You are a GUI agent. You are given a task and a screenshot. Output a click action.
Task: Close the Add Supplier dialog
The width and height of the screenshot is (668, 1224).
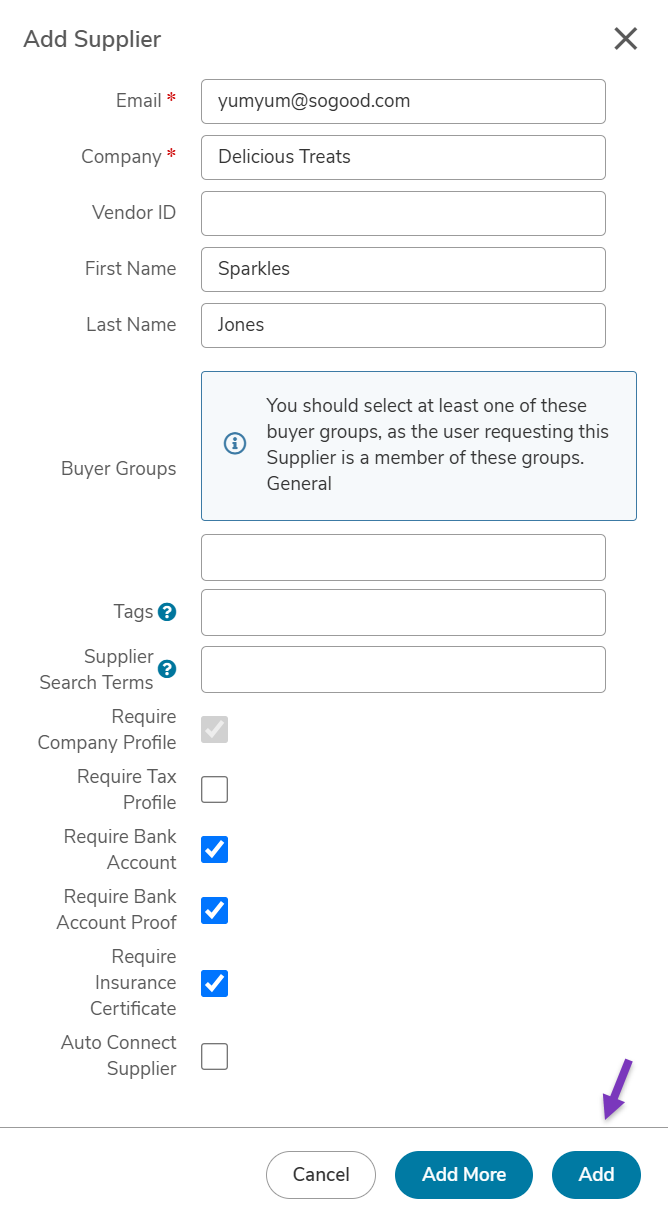point(625,39)
